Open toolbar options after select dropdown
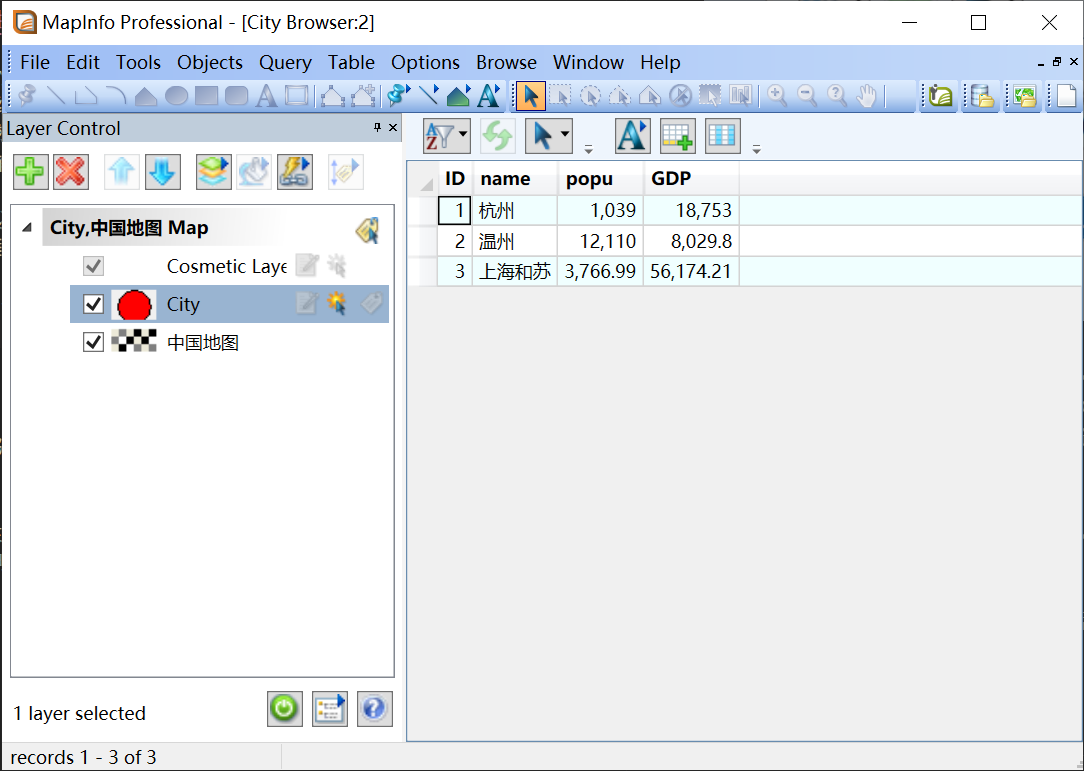Viewport: 1084px width, 771px height. pyautogui.click(x=588, y=149)
